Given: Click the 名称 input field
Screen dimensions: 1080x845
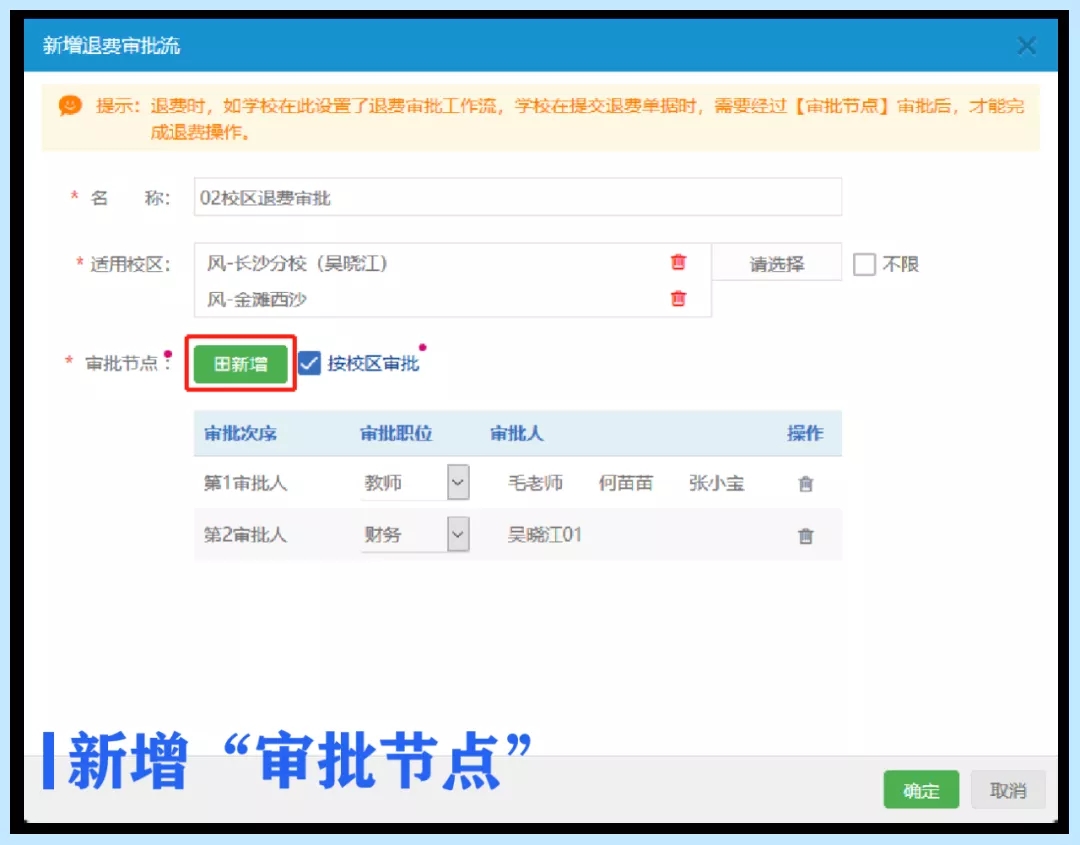Looking at the screenshot, I should pos(517,198).
